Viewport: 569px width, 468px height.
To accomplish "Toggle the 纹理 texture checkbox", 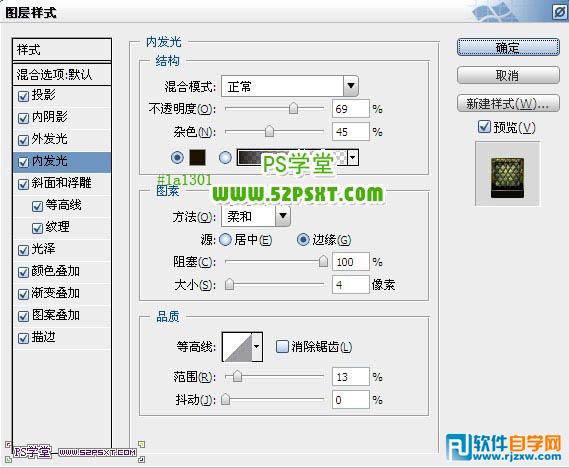I will 37,228.
